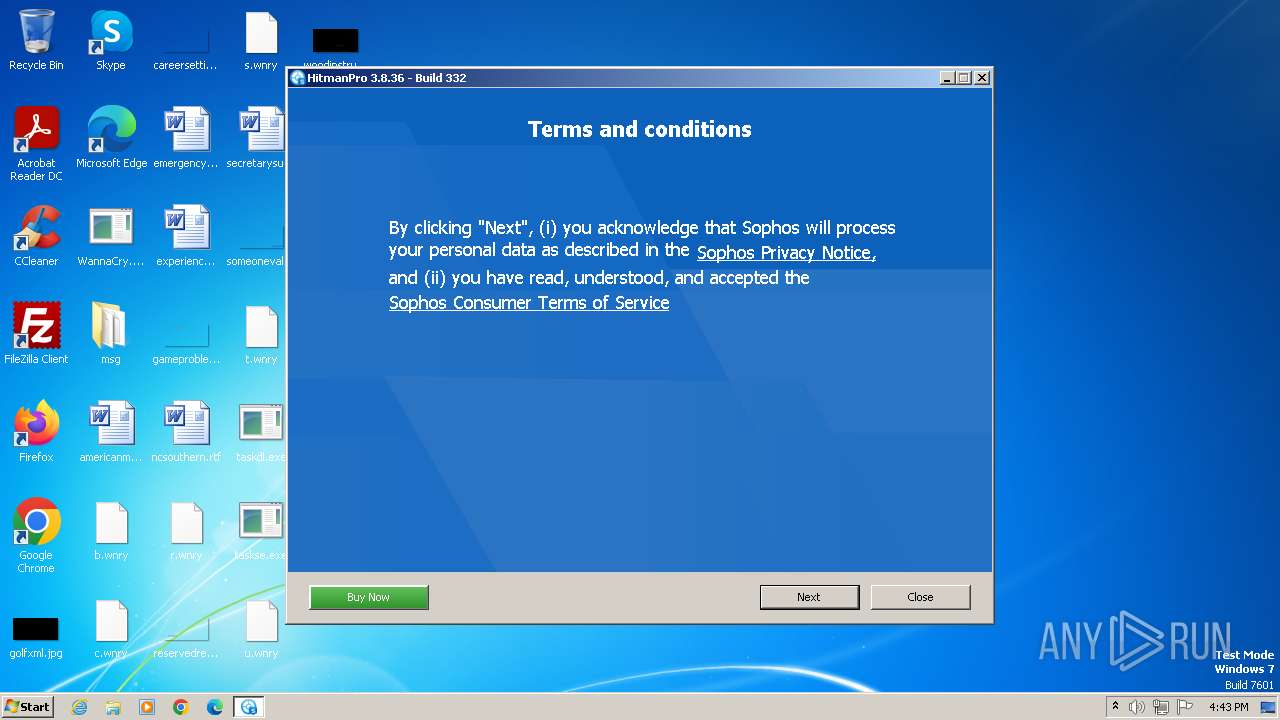Screen dimensions: 1280x720
Task: Select the u.wnry file icon
Action: click(261, 628)
